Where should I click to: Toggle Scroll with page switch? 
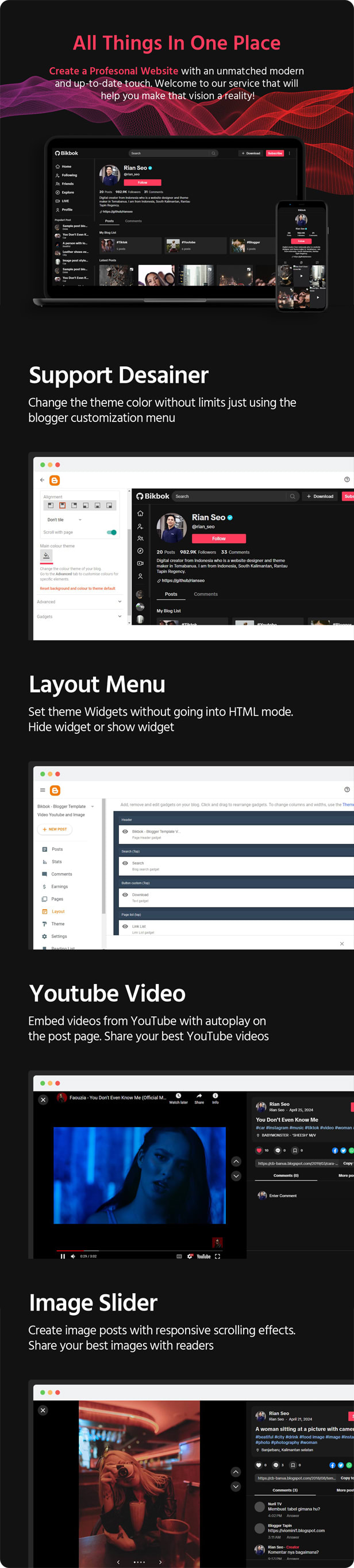coord(111,532)
